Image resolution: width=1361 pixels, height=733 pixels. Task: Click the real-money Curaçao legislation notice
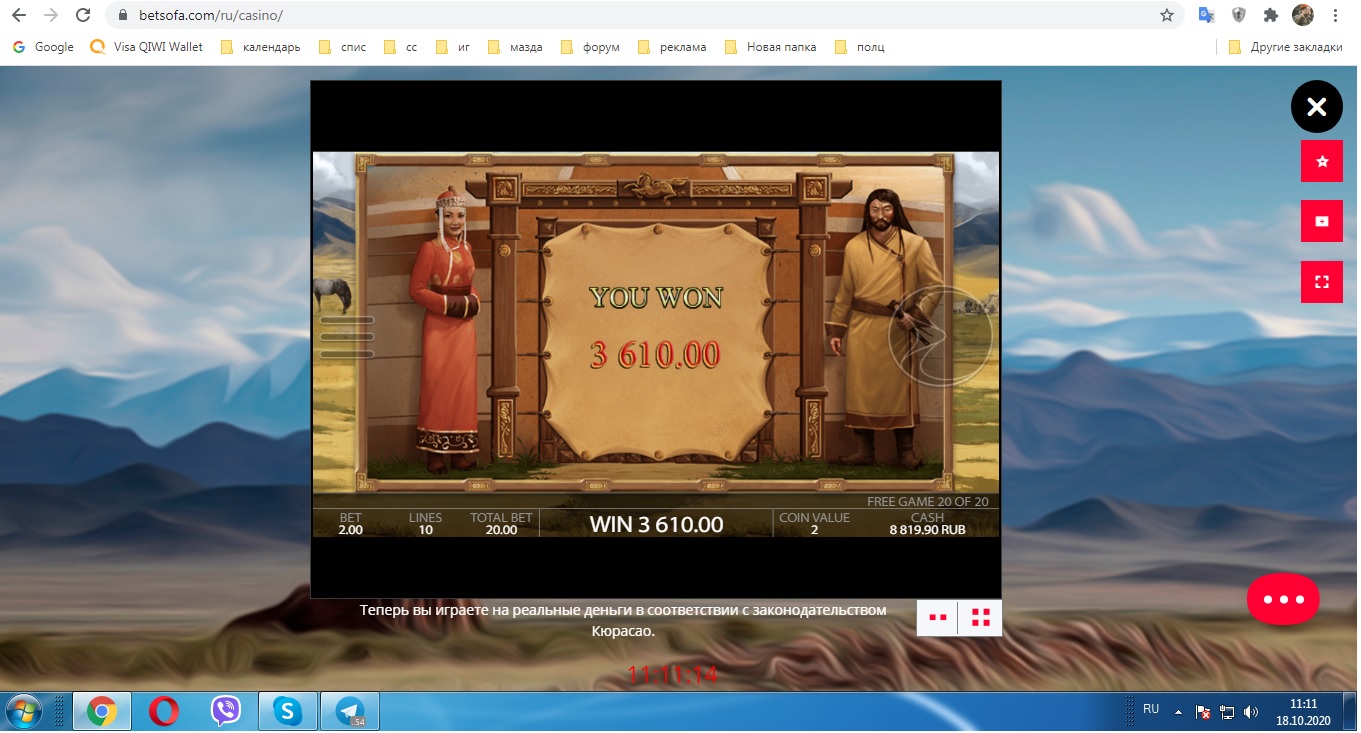pyautogui.click(x=623, y=620)
